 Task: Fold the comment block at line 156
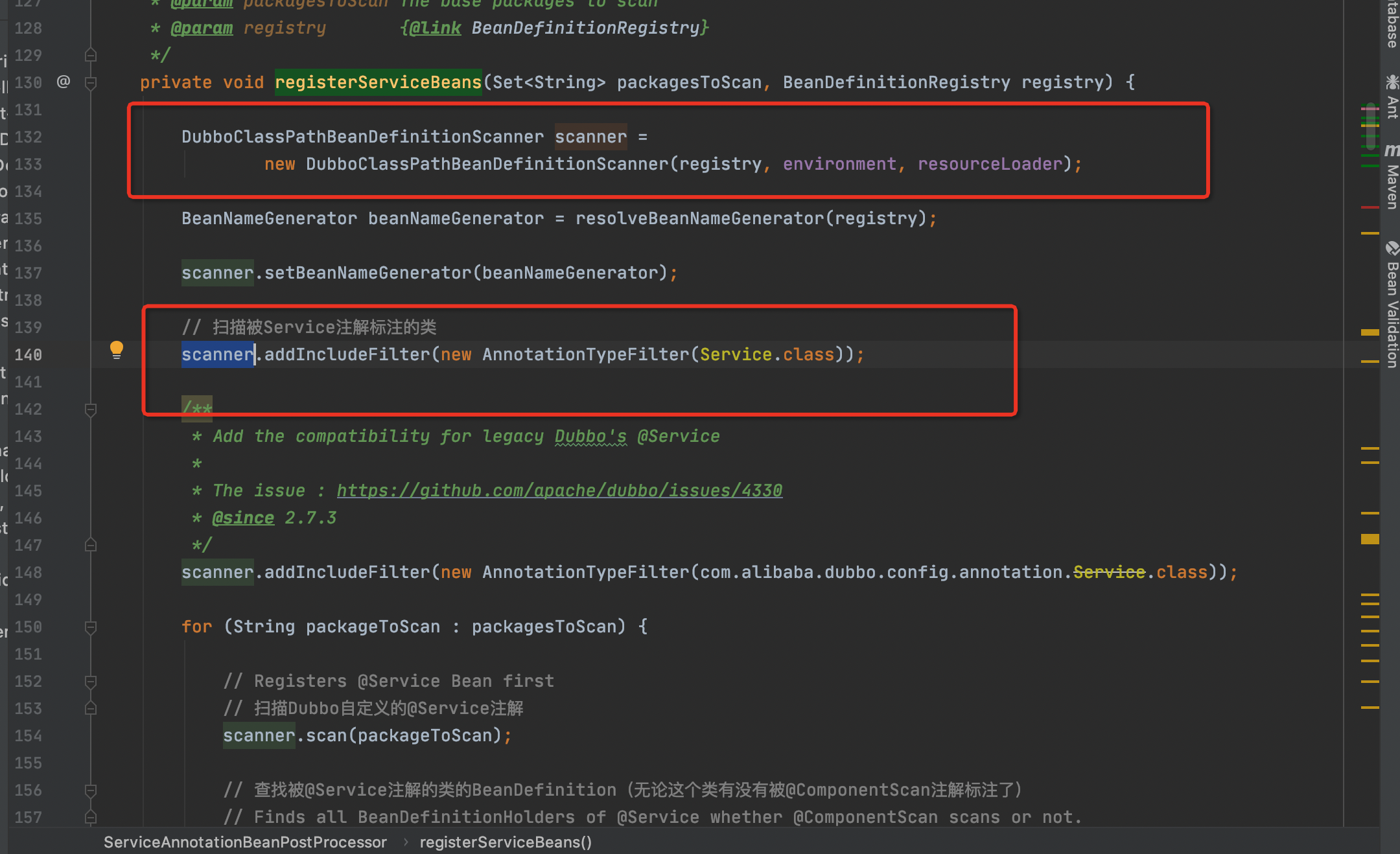point(91,791)
